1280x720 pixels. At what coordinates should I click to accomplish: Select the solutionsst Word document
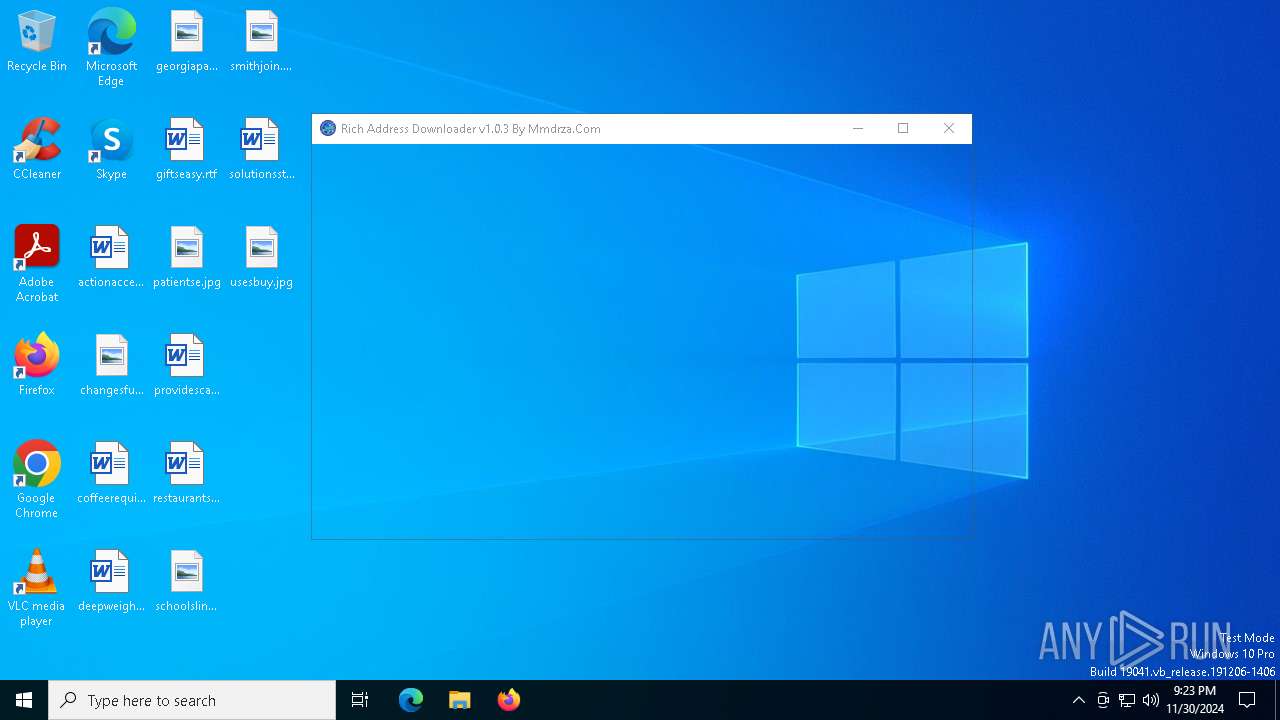click(261, 150)
